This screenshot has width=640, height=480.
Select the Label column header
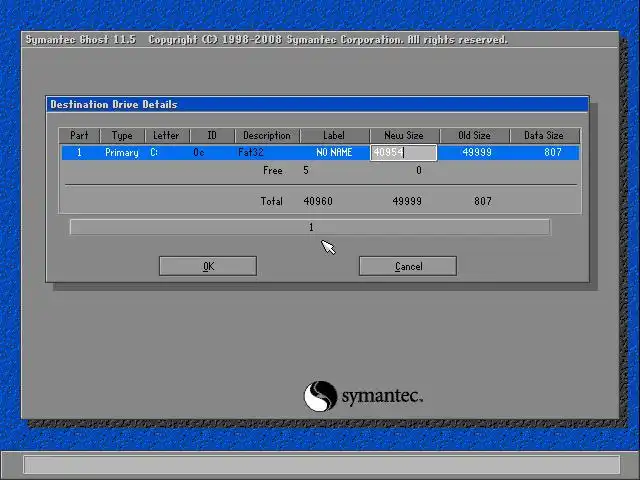pyautogui.click(x=334, y=136)
